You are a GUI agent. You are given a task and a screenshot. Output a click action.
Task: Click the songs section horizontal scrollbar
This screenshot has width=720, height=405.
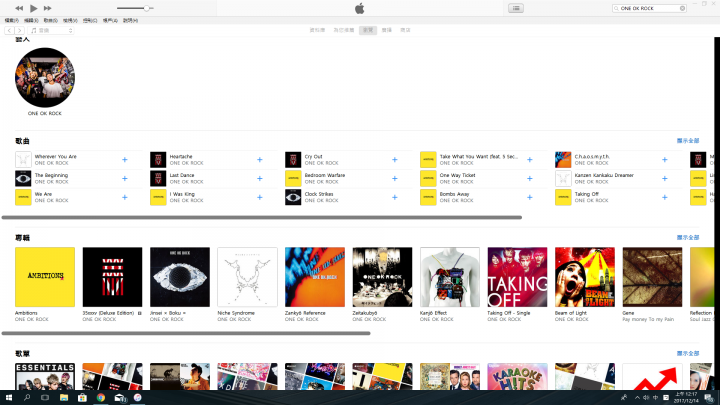(x=262, y=217)
